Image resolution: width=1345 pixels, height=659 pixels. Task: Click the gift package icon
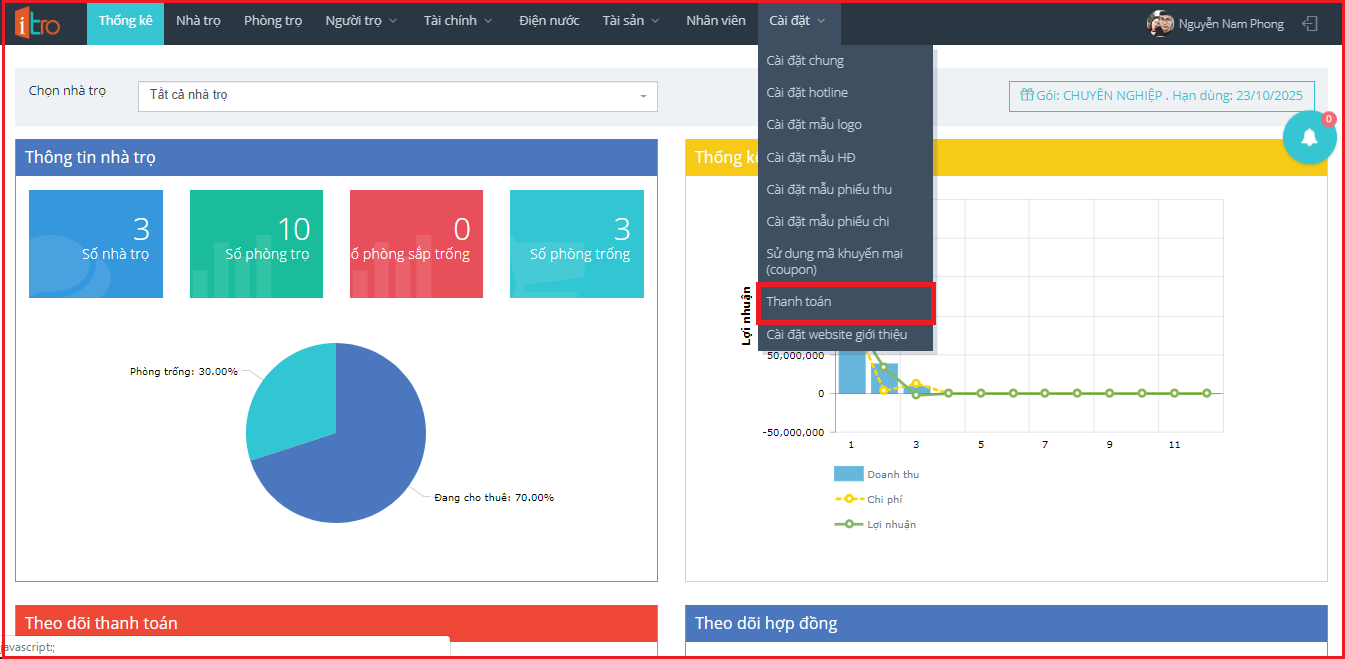(1026, 96)
